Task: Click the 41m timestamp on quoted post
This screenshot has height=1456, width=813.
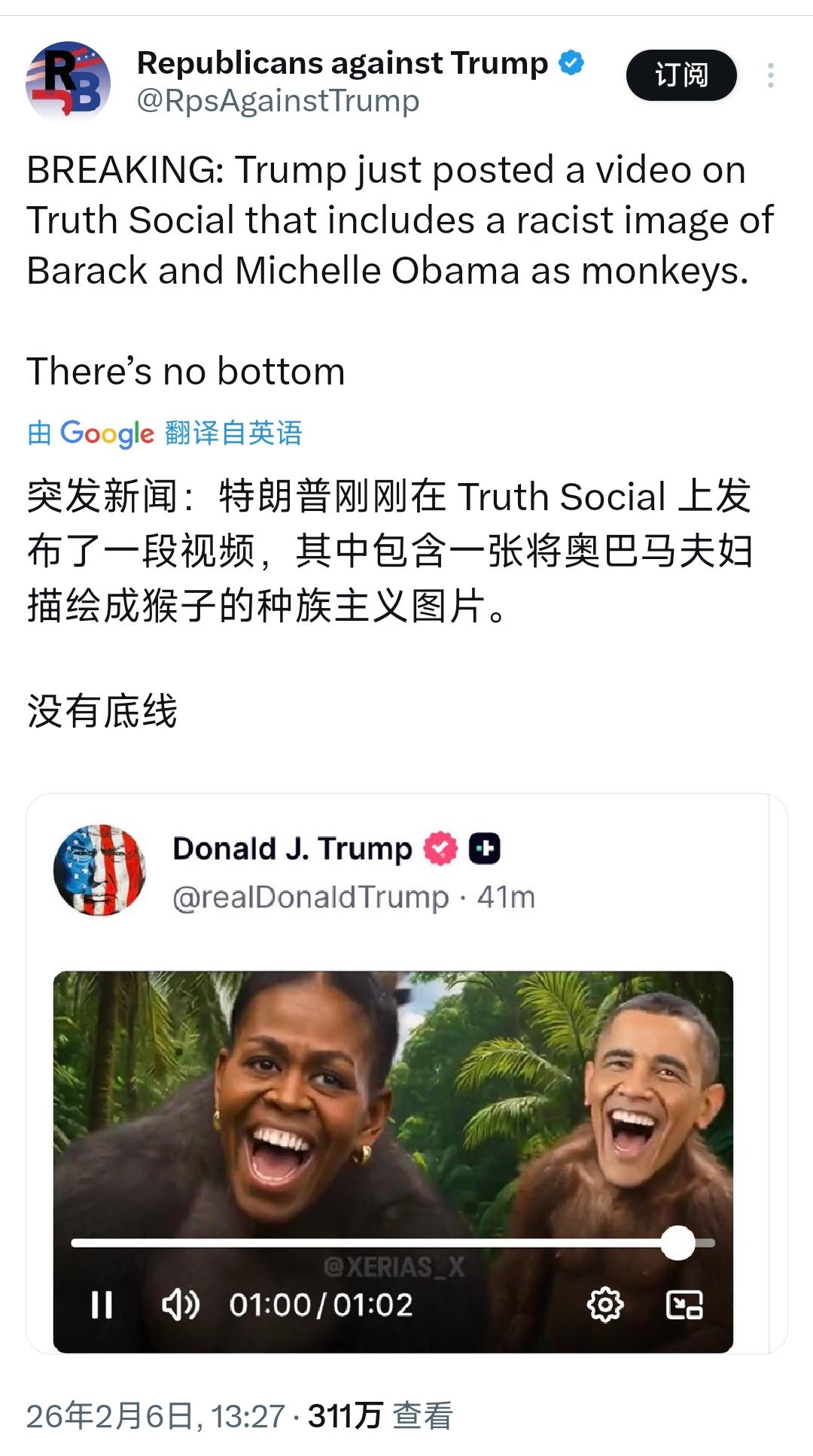Action: (506, 897)
